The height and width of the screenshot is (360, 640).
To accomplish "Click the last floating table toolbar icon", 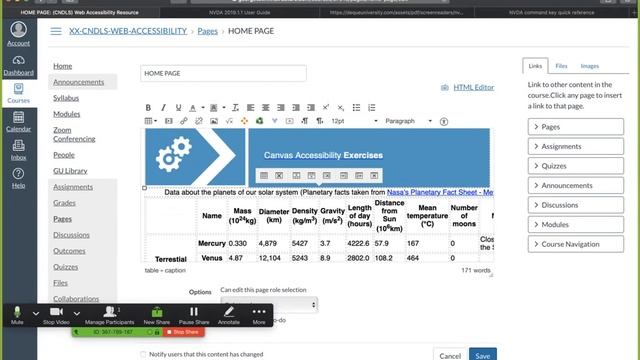I will coord(374,176).
